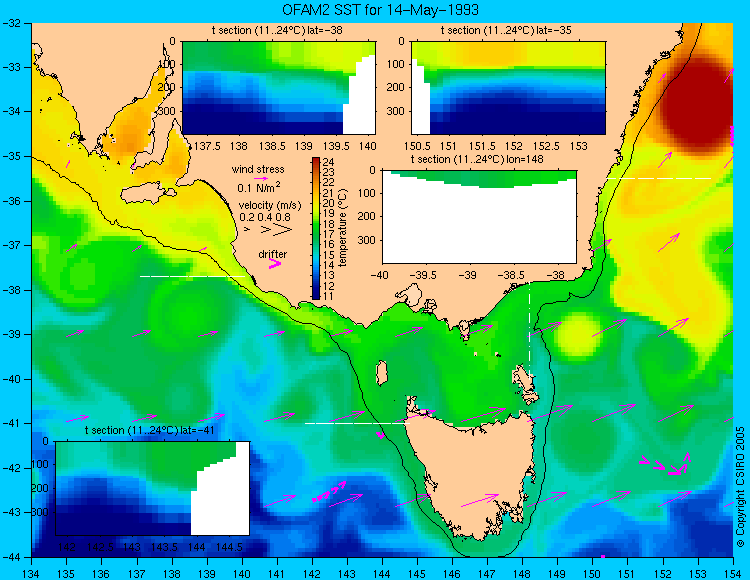Screen dimensions: 750x580
Task: Click the white dashed vertical section line at longitude 148
Action: click(529, 330)
